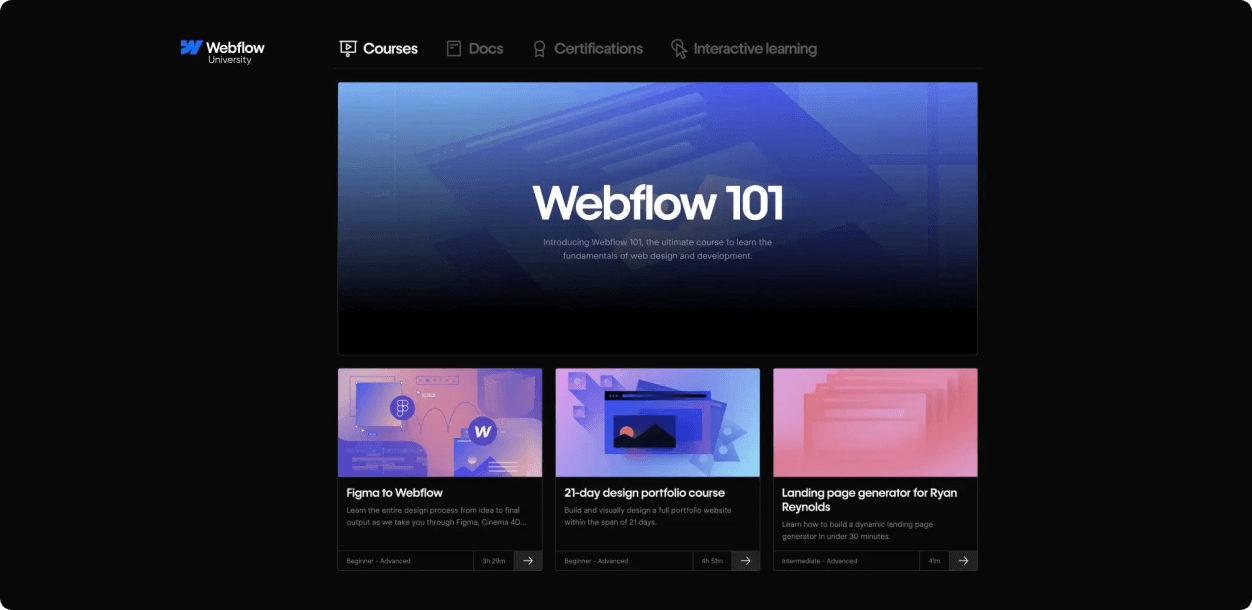
Task: Open 21-day portfolio course arrow button
Action: coord(745,561)
